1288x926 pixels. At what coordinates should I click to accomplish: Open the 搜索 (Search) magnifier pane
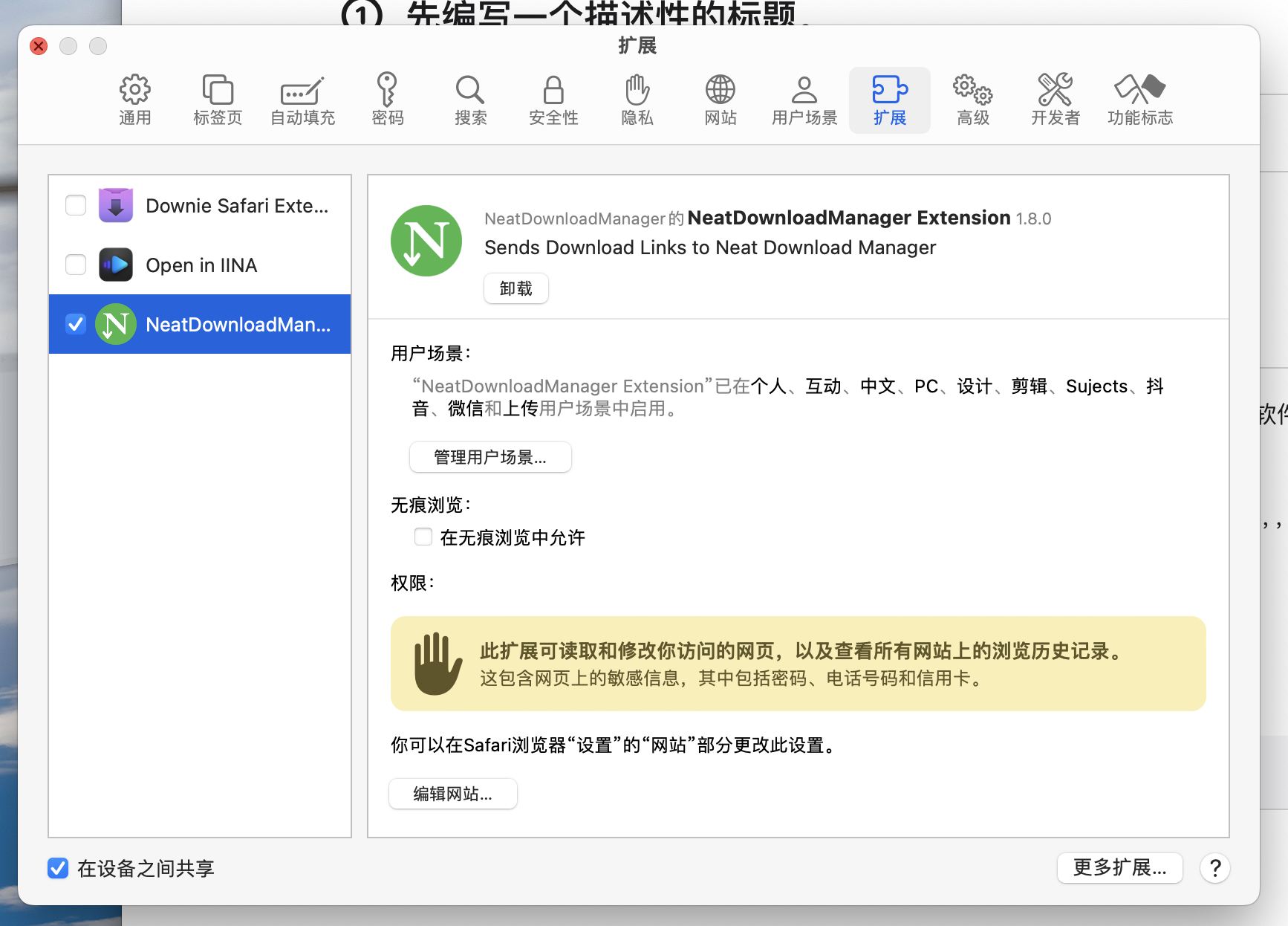pyautogui.click(x=470, y=100)
